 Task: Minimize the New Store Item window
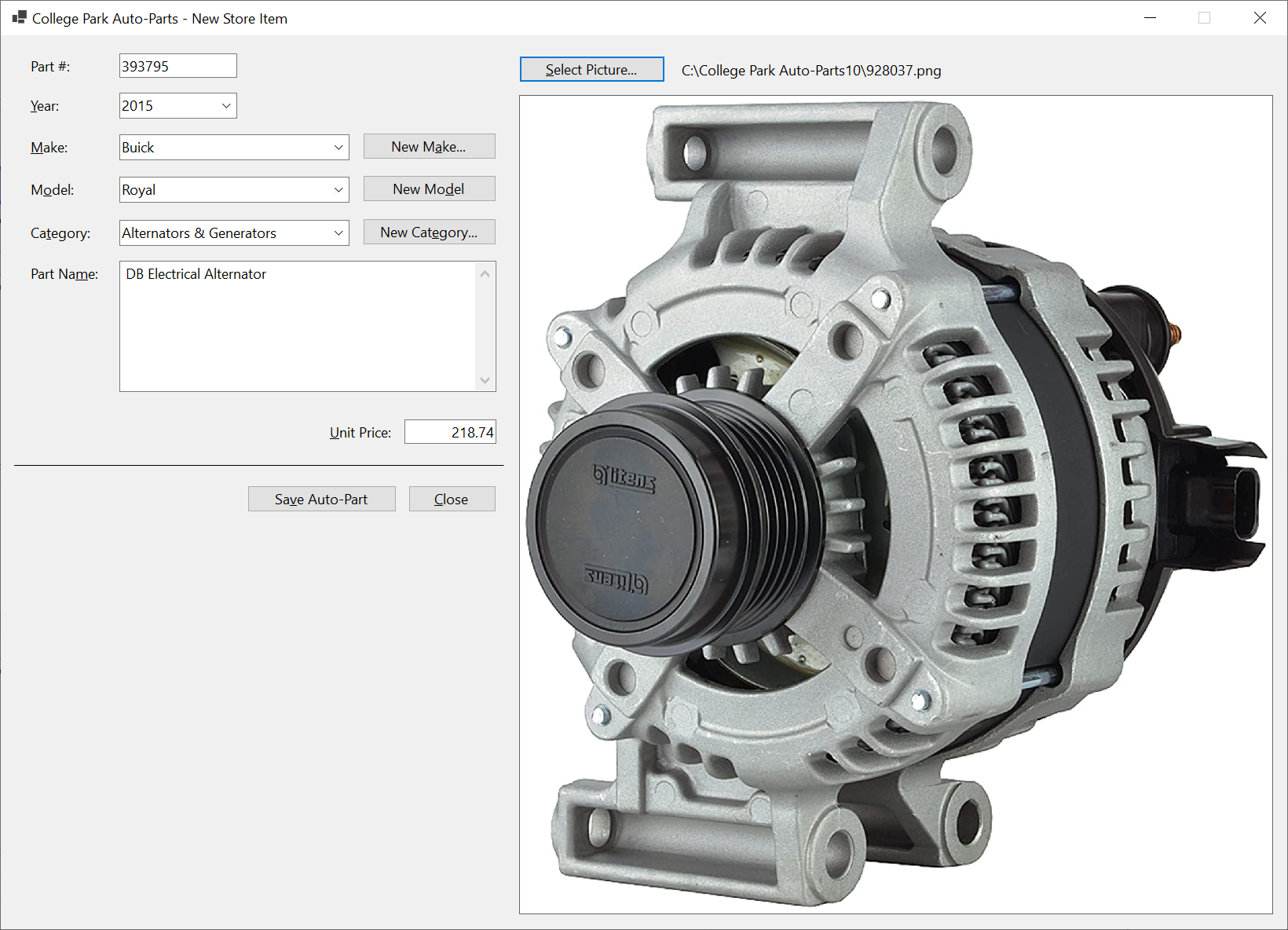pyautogui.click(x=1151, y=17)
